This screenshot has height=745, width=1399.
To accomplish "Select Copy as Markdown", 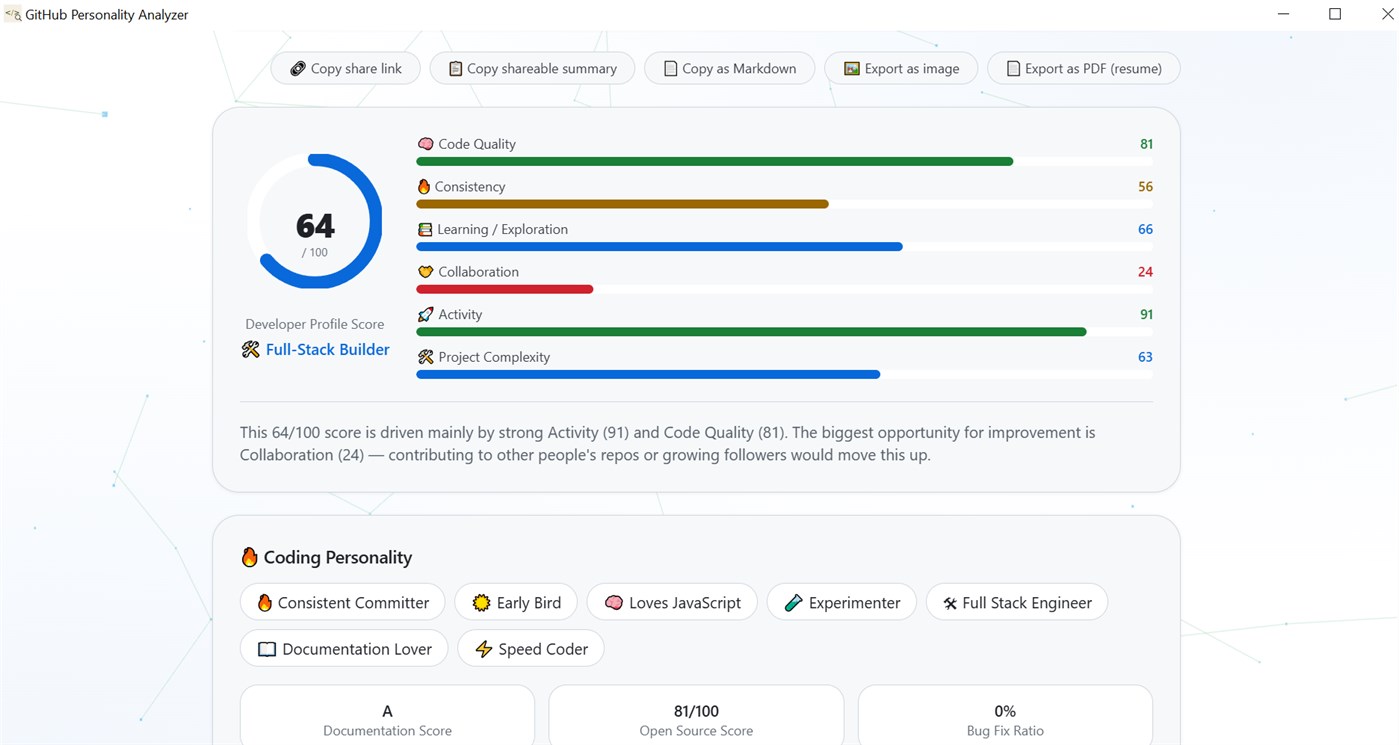I will click(x=730, y=68).
